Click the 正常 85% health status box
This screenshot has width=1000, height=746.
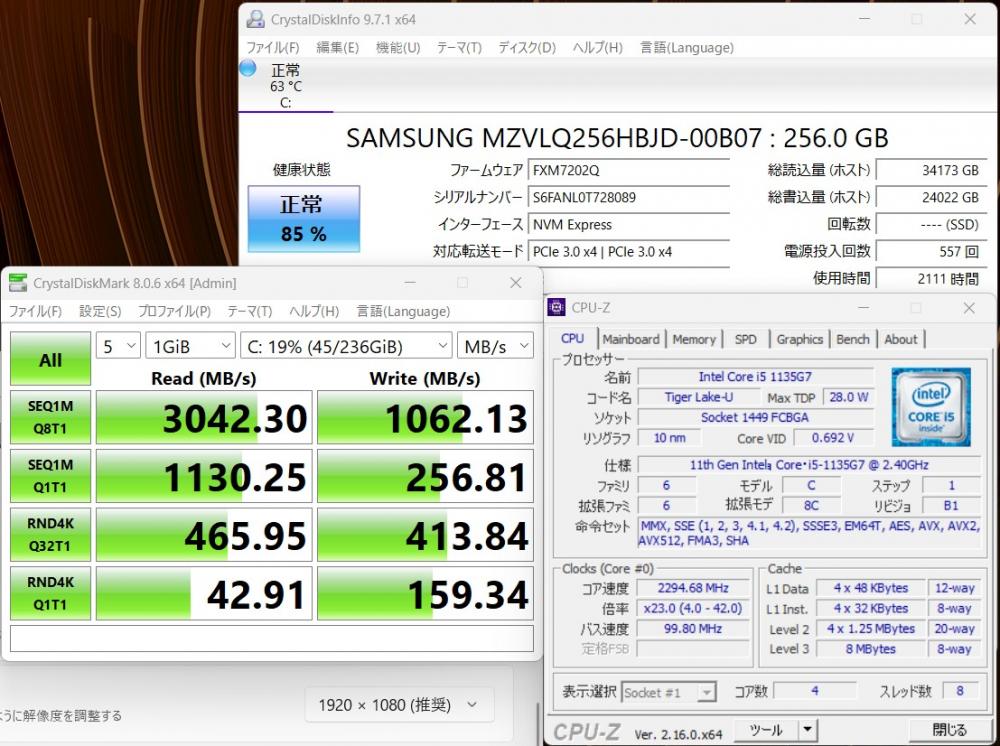pyautogui.click(x=303, y=218)
